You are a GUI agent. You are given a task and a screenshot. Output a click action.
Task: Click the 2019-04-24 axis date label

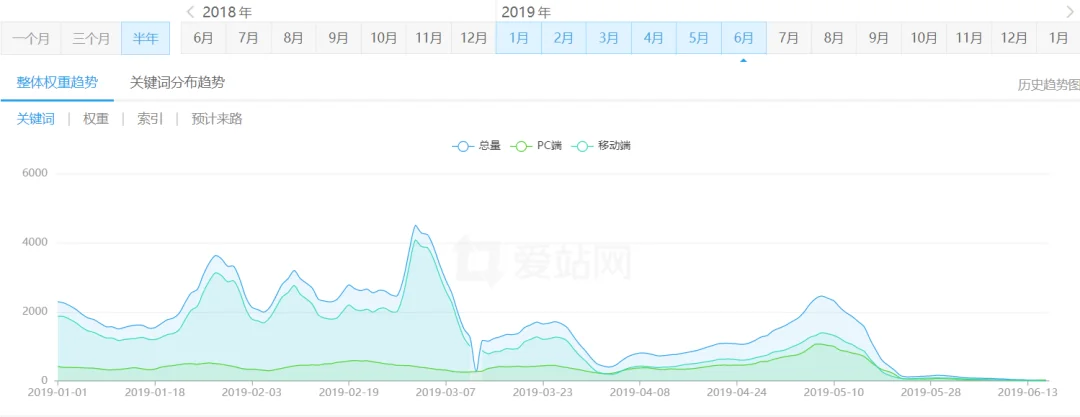point(738,393)
